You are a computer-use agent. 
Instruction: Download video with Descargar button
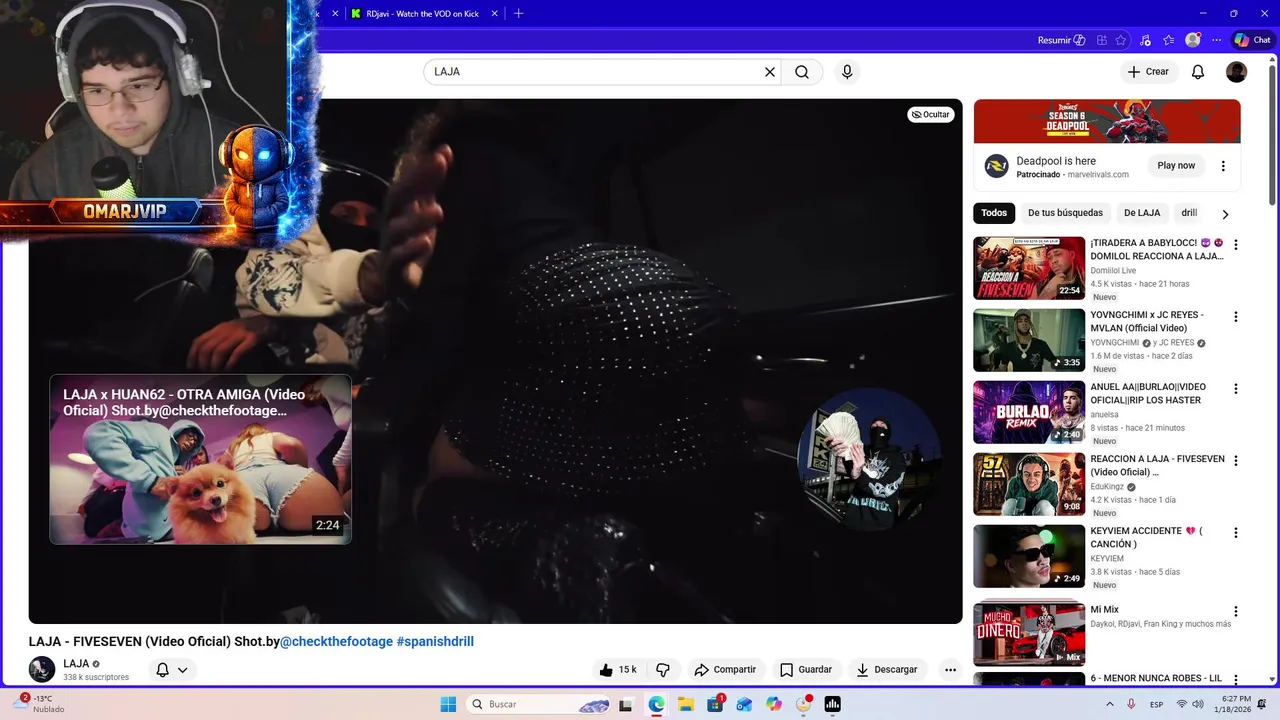(886, 670)
